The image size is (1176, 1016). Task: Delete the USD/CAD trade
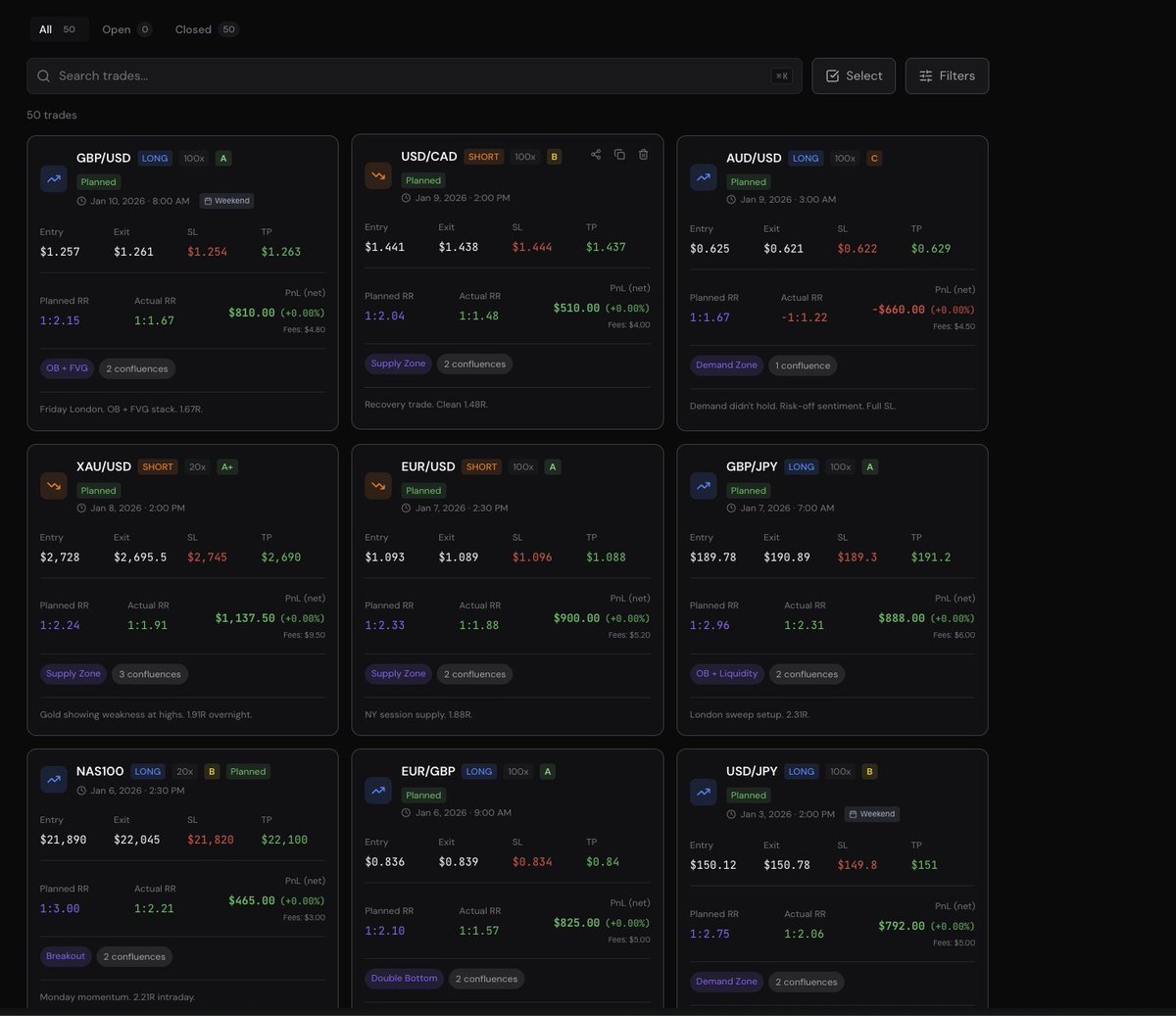[x=643, y=154]
